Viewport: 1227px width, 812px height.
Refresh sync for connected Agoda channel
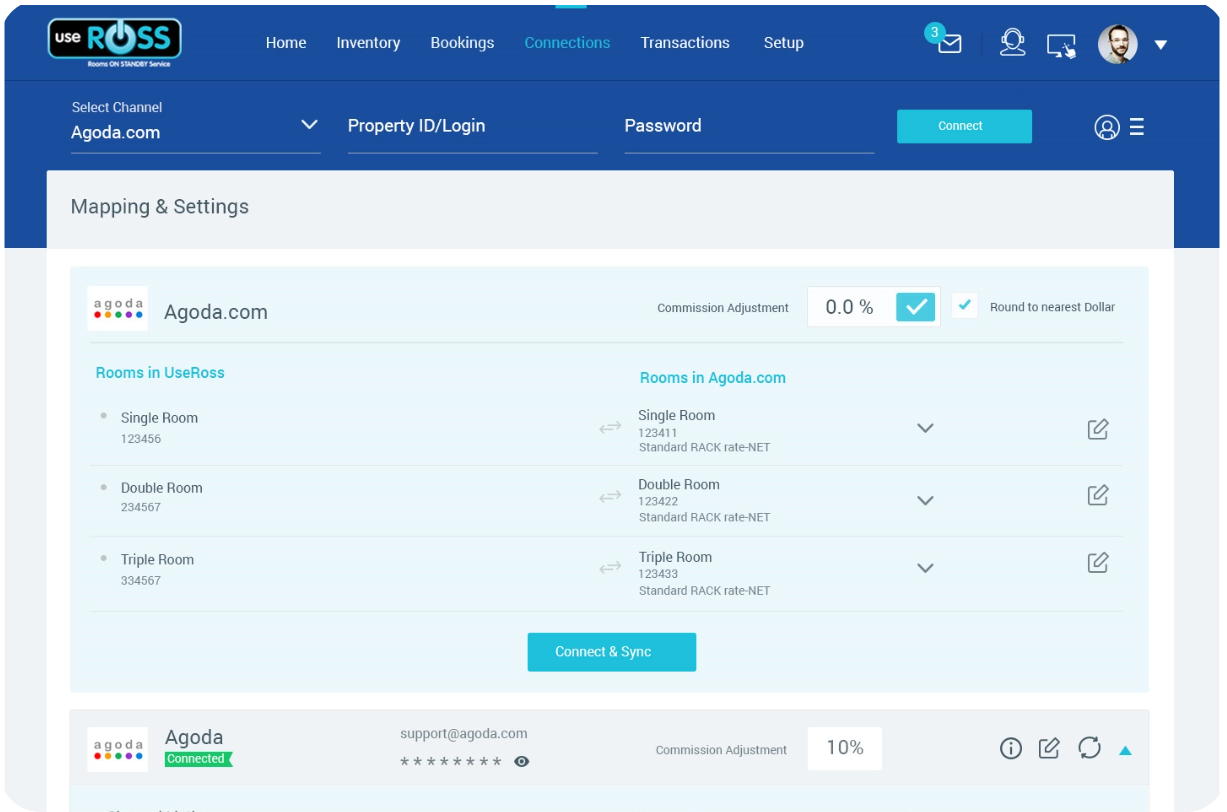pos(1089,748)
